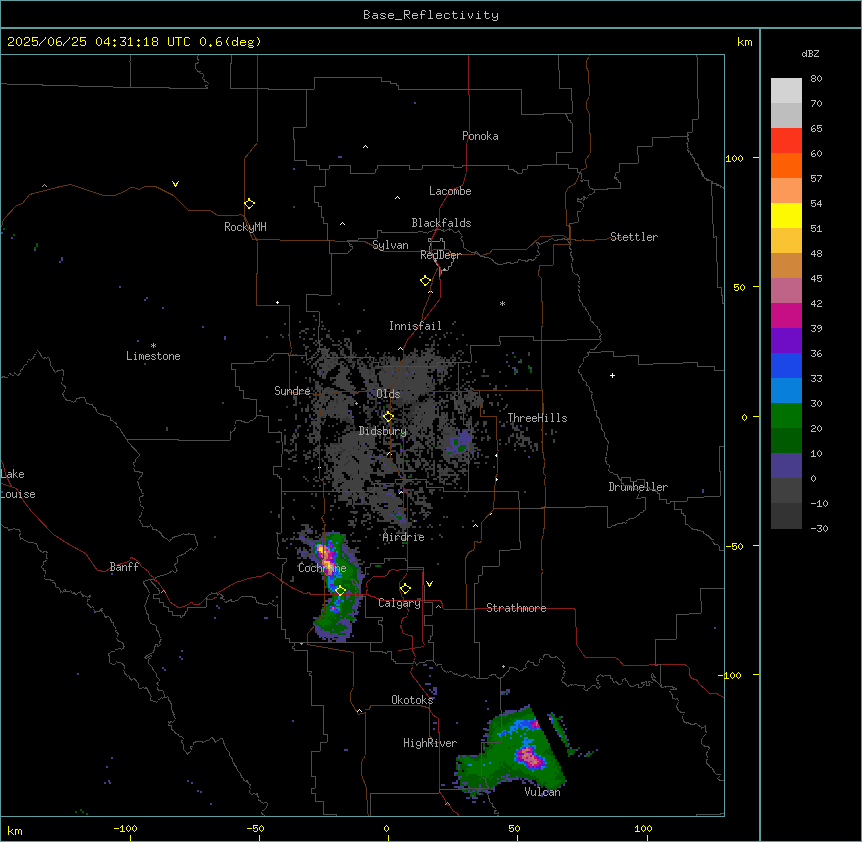
Task: Click the Calgary city label
Action: [400, 603]
